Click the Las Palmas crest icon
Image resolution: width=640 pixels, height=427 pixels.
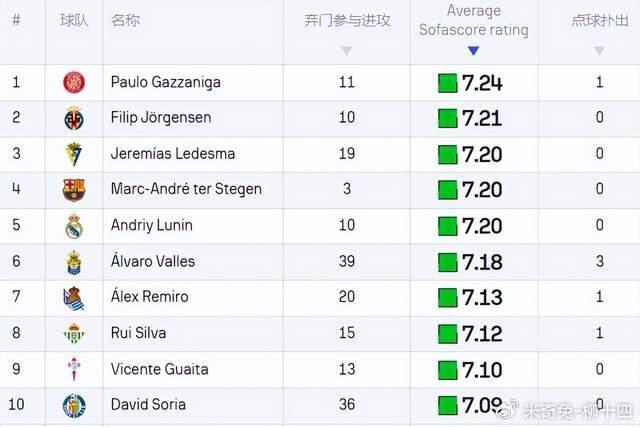click(x=74, y=262)
